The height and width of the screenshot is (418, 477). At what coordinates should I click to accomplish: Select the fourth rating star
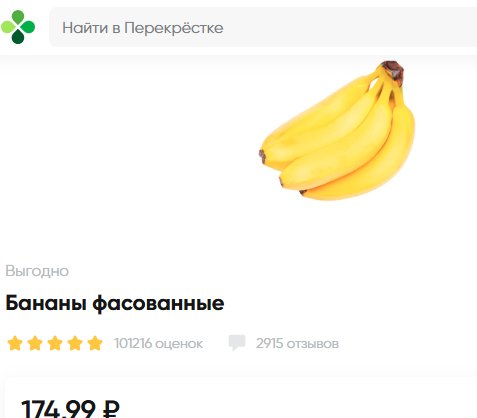tap(75, 343)
